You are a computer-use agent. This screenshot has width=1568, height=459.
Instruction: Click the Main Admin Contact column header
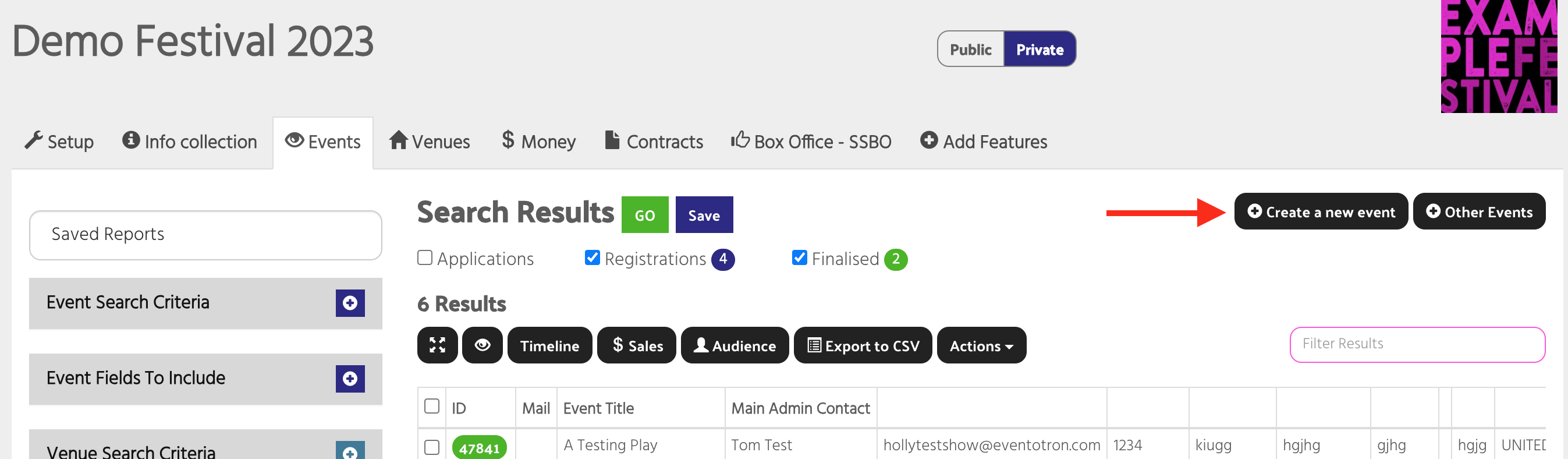(800, 408)
